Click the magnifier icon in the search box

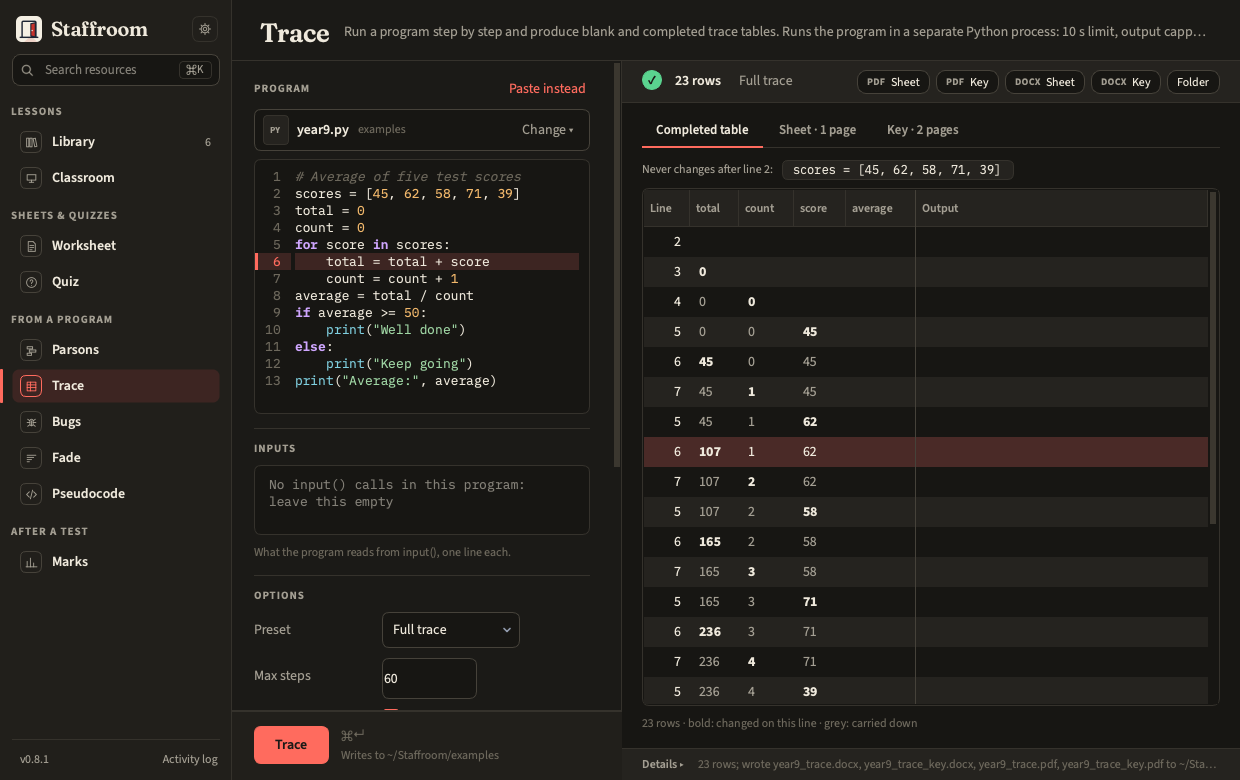click(29, 70)
